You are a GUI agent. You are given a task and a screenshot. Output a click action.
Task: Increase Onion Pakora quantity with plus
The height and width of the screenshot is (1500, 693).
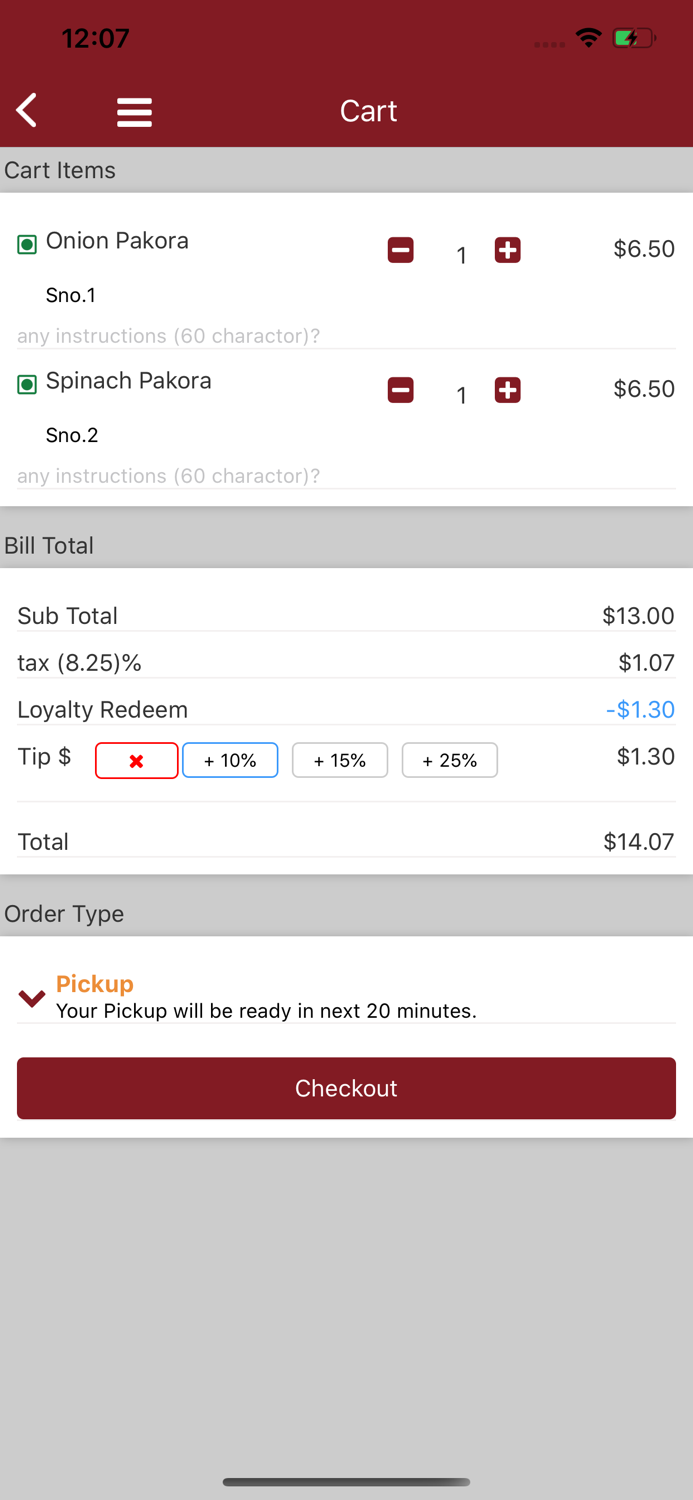click(x=508, y=250)
